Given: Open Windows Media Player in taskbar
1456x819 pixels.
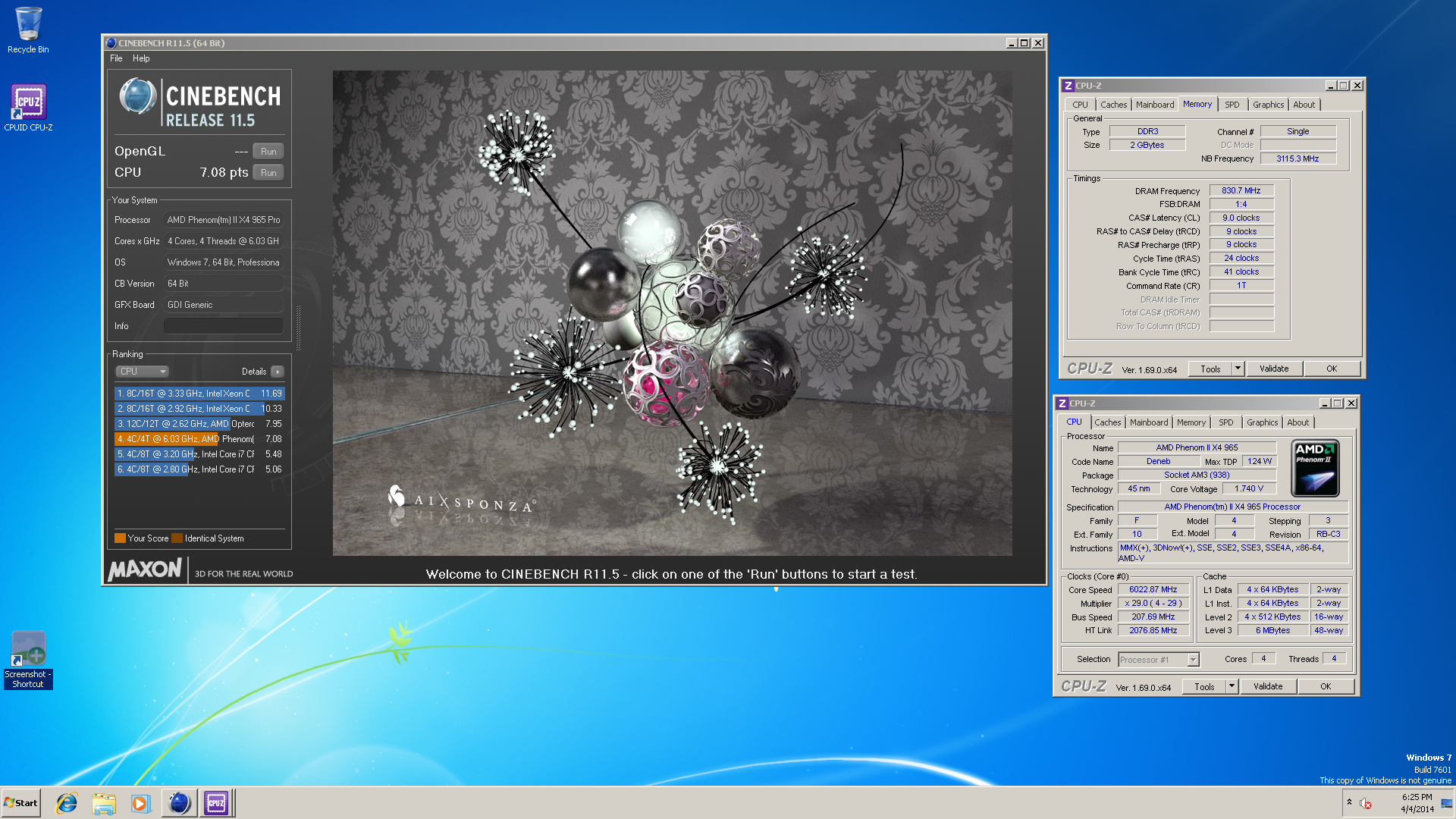Looking at the screenshot, I should 141,803.
